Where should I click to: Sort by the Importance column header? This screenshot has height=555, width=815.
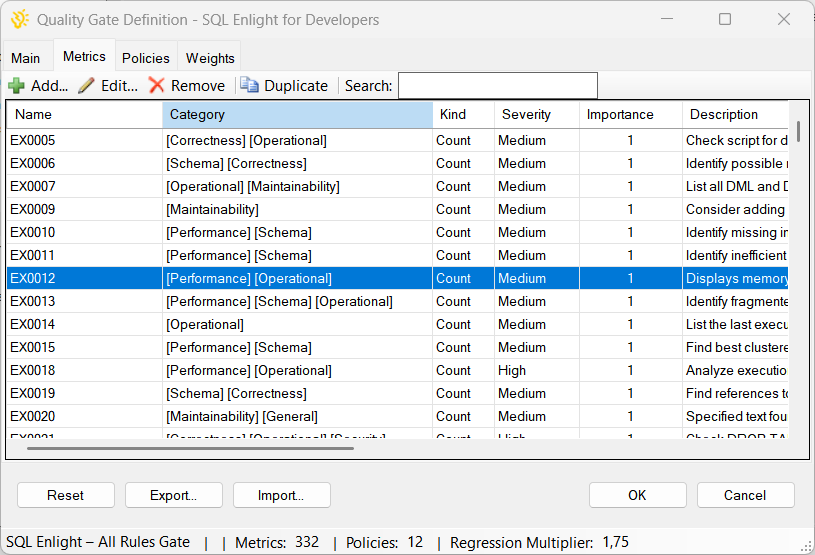point(630,114)
